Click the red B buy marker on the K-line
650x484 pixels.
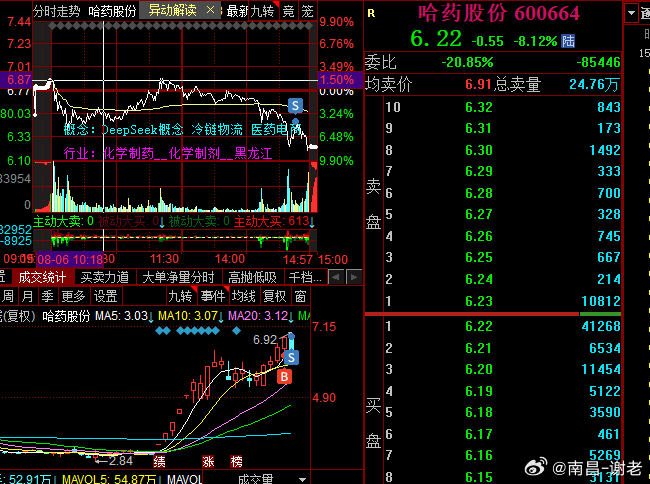tap(284, 377)
